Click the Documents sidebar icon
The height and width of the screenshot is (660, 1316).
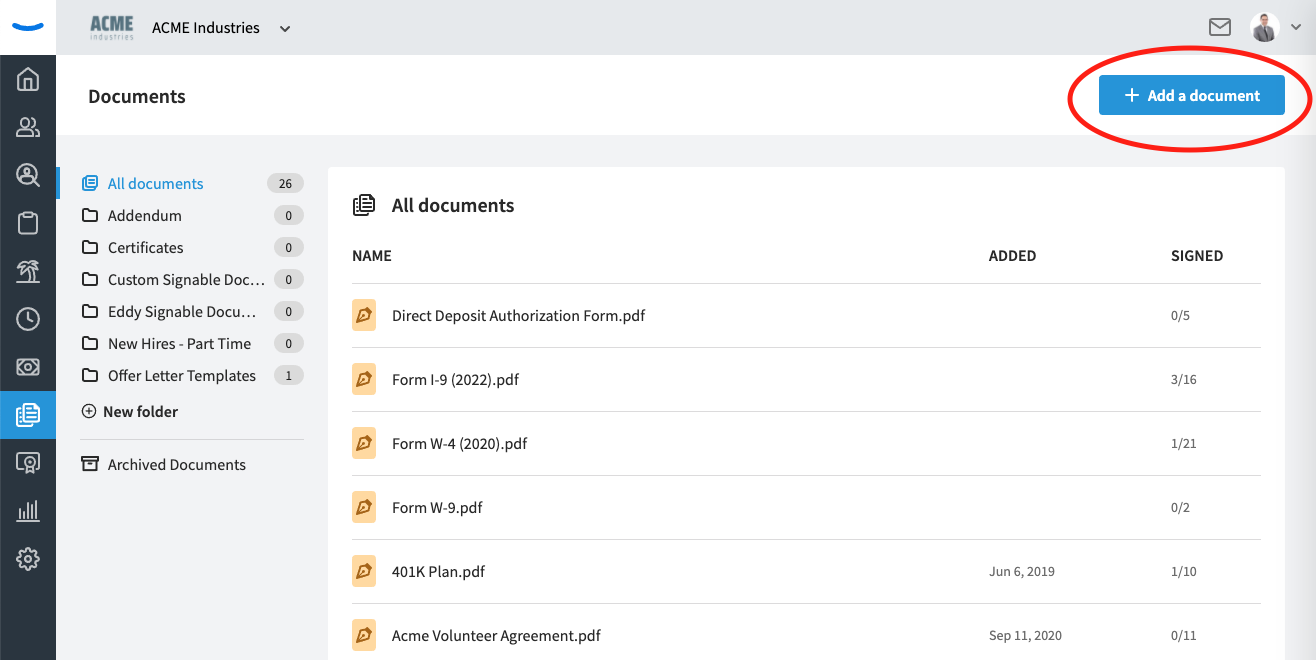coord(27,415)
